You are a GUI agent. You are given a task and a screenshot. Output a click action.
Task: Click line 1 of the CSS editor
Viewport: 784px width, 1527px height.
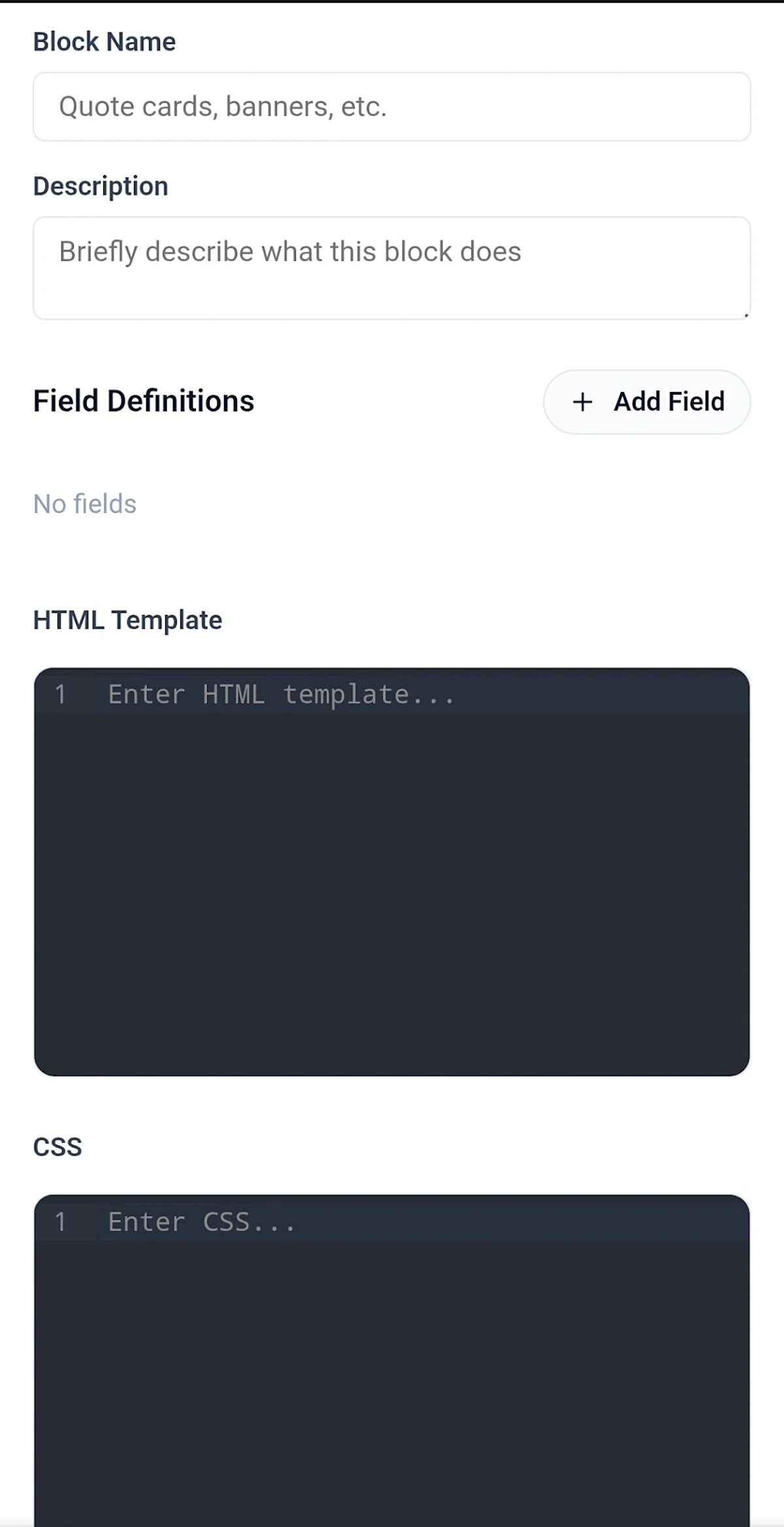pyautogui.click(x=421, y=1222)
